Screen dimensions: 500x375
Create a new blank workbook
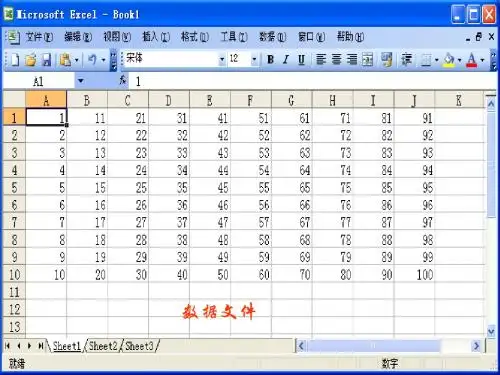pos(15,60)
